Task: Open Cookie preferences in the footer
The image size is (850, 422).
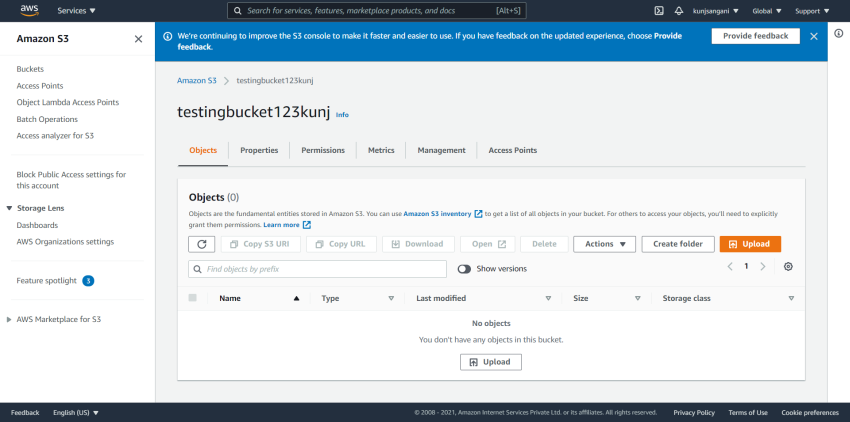Action: pyautogui.click(x=810, y=413)
